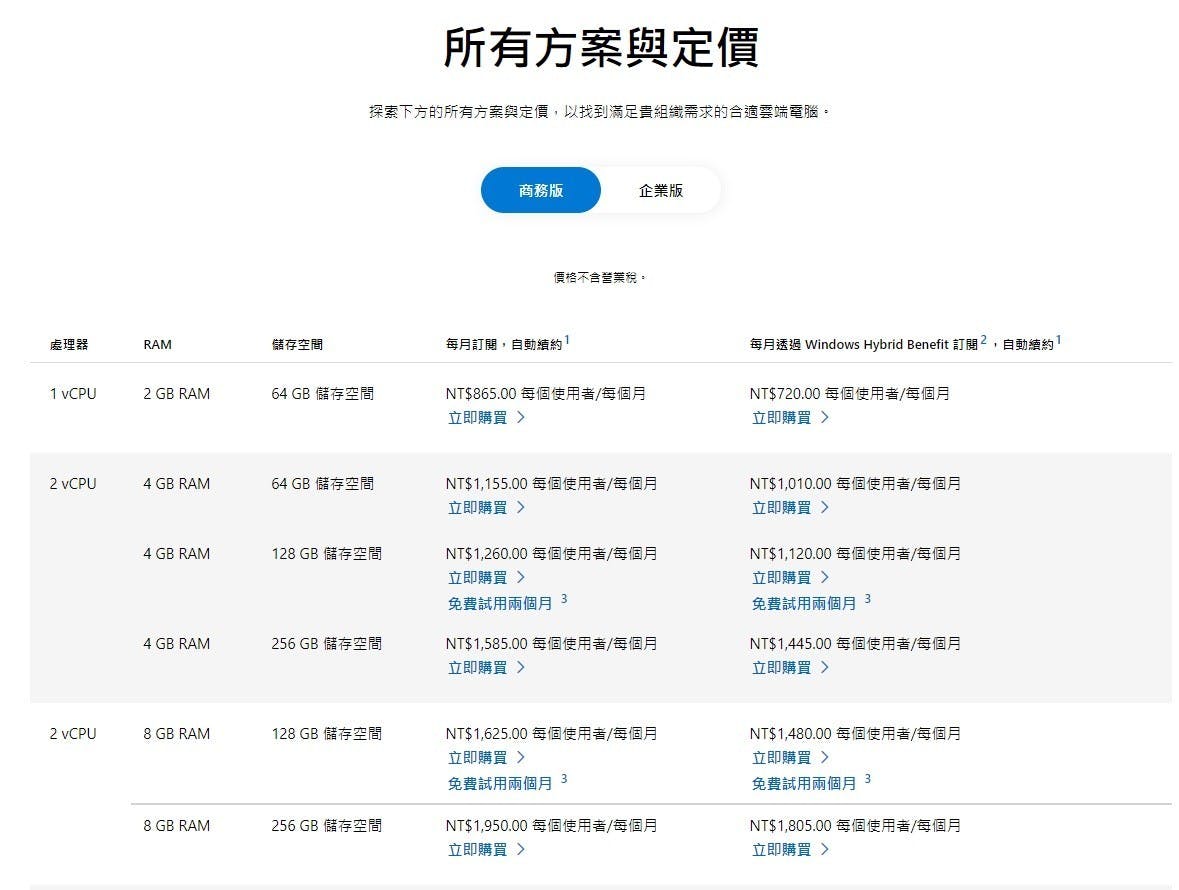
Task: Open 免費試用兩個月 under NT$1,480.00 plan
Action: (804, 784)
